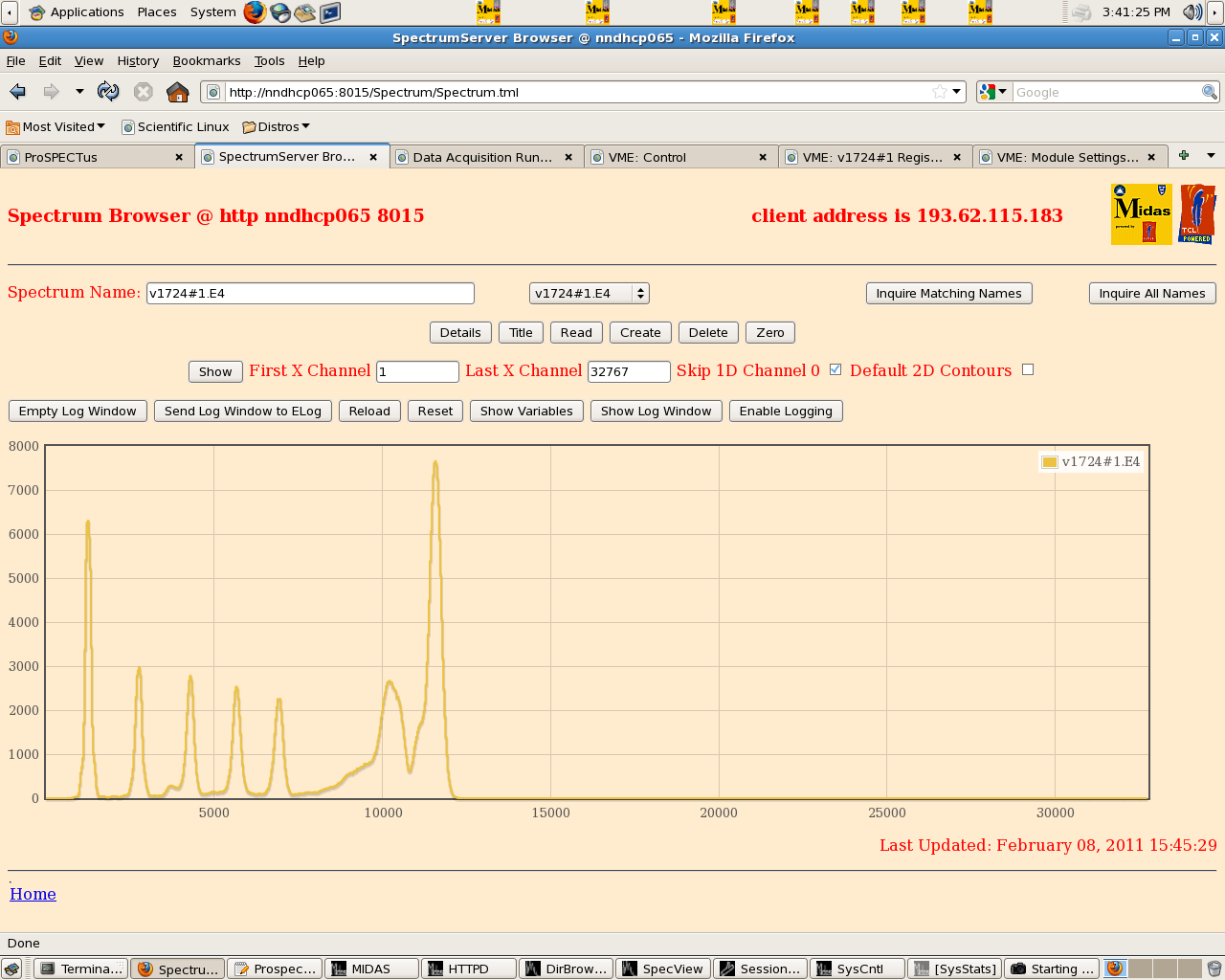
Task: Launch the terminal from the top panel
Action: click(330, 11)
